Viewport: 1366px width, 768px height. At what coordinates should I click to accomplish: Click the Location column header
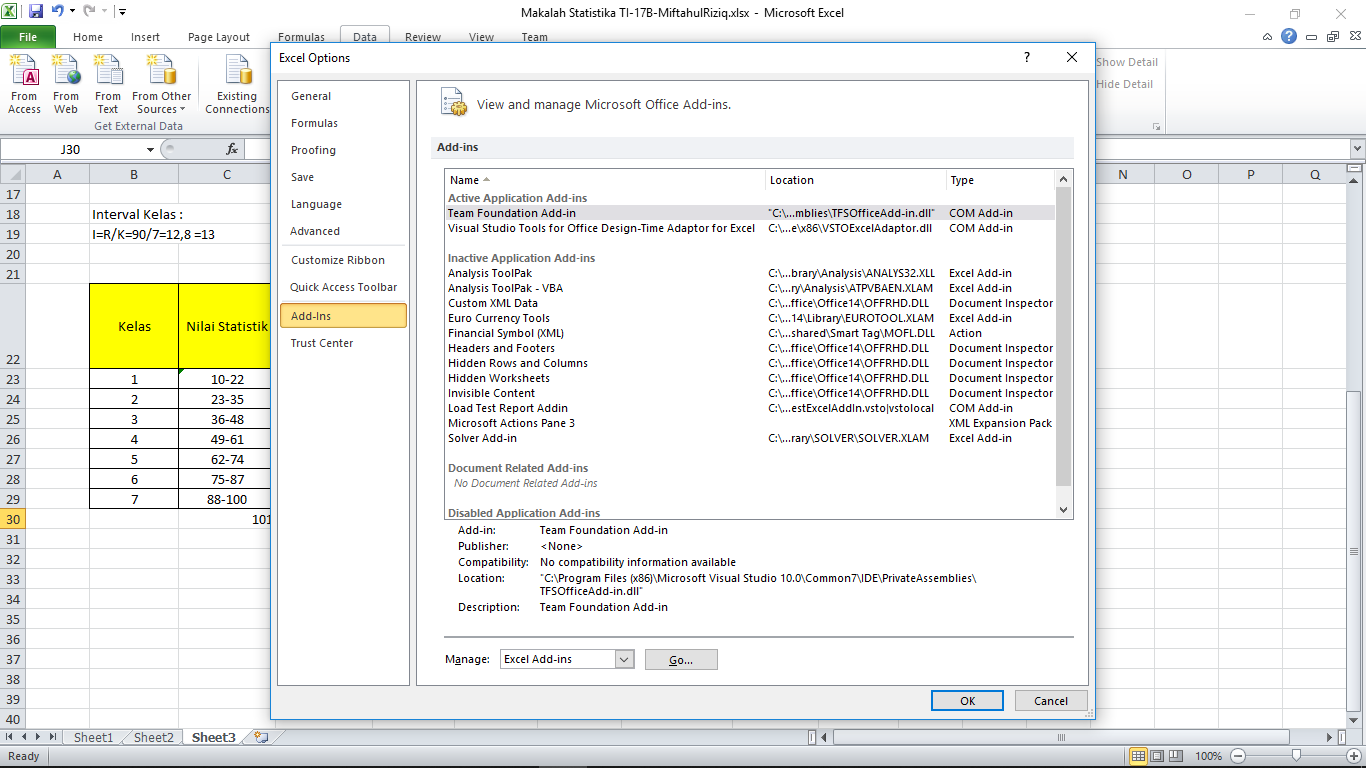[x=856, y=180]
